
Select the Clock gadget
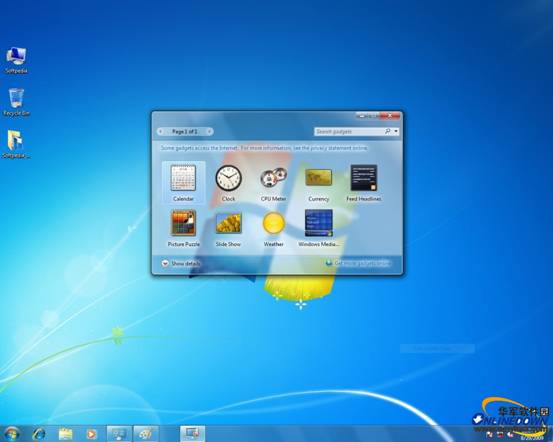tap(228, 182)
